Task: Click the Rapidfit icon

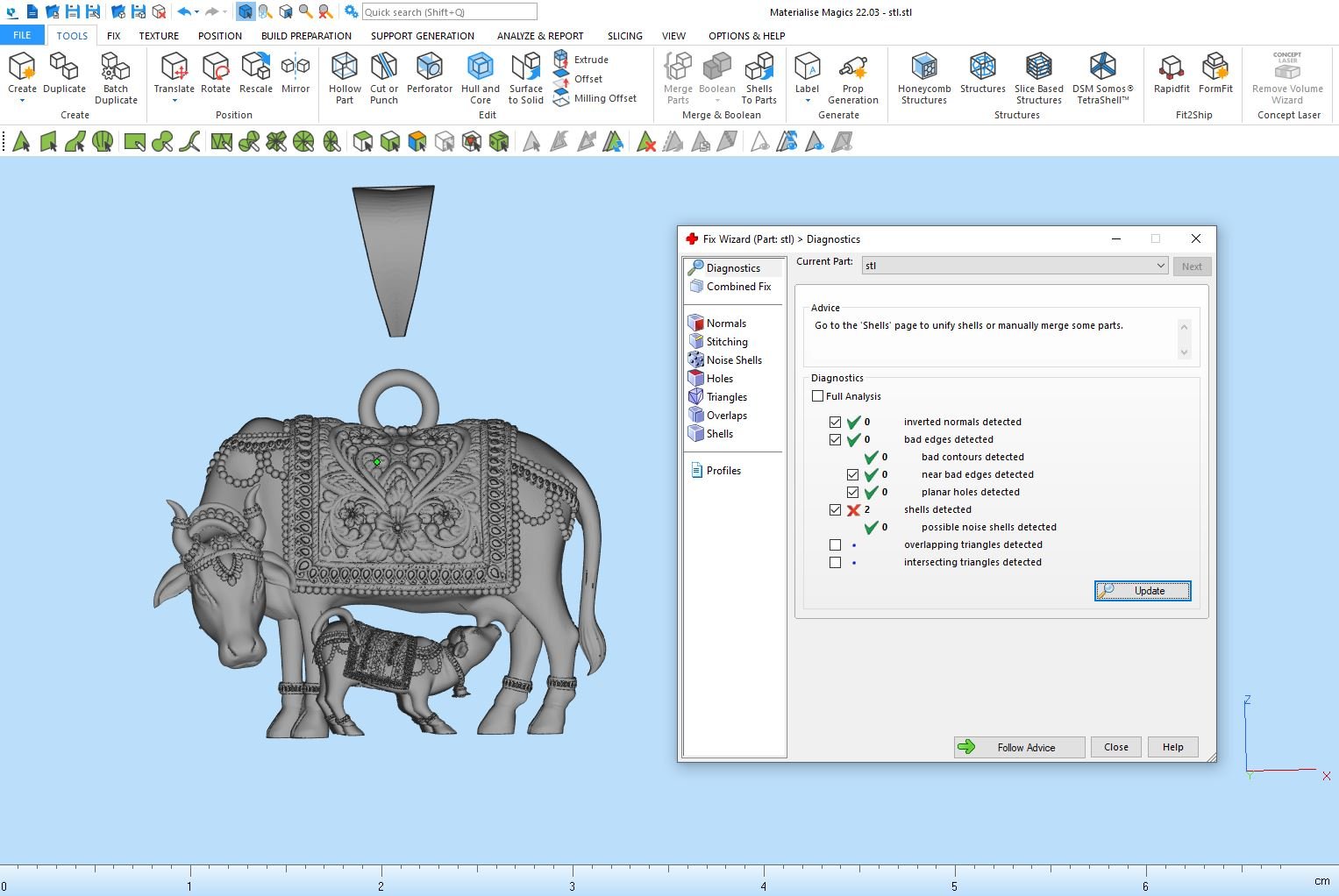Action: (1171, 73)
